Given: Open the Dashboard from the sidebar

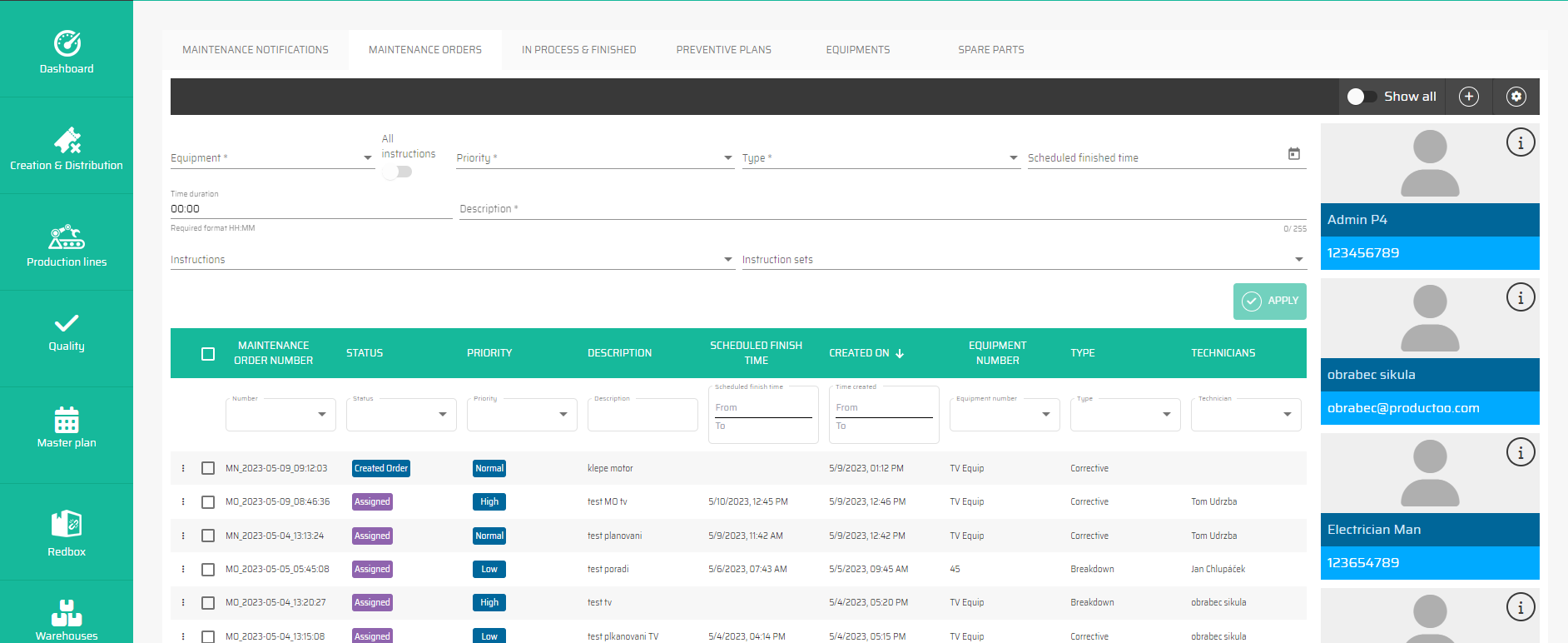Looking at the screenshot, I should click(67, 52).
